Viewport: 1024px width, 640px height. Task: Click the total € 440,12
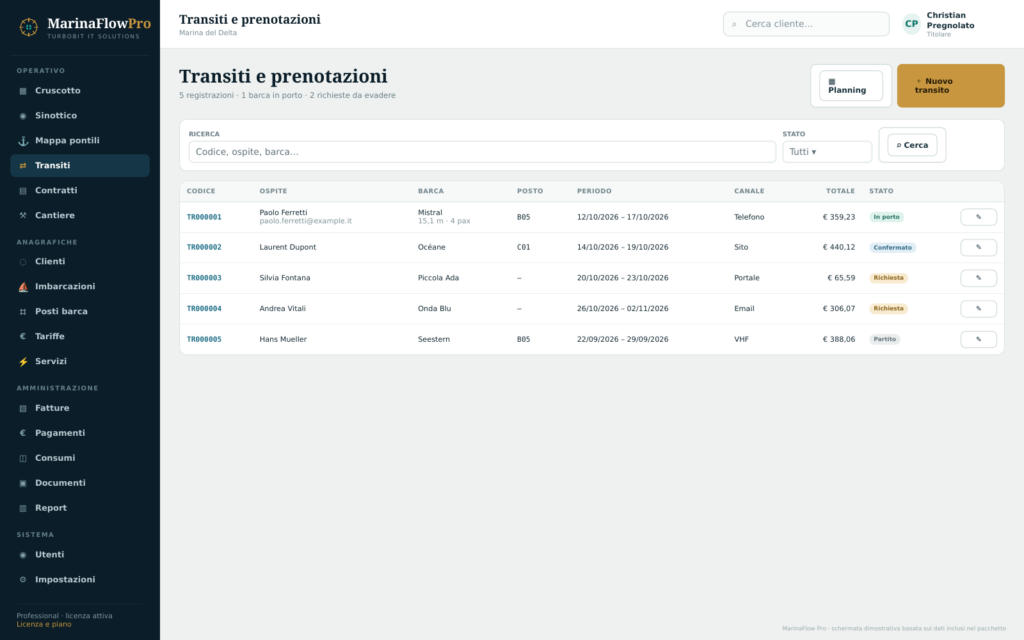[x=839, y=248]
